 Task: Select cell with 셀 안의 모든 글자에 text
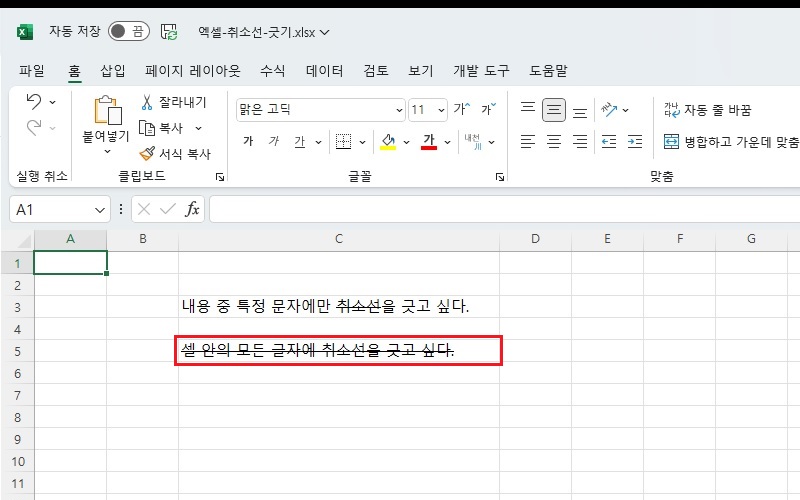click(x=339, y=351)
